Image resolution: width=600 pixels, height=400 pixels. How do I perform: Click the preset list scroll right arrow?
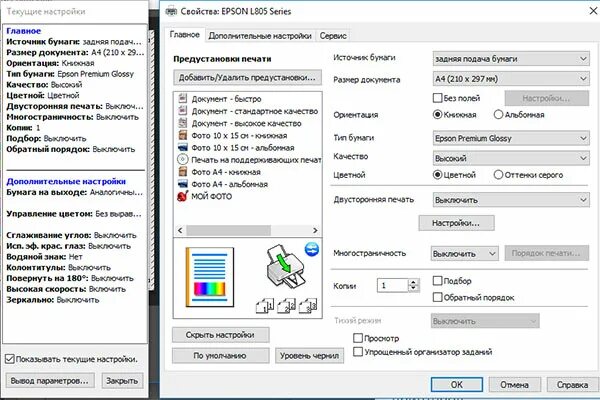pos(315,230)
